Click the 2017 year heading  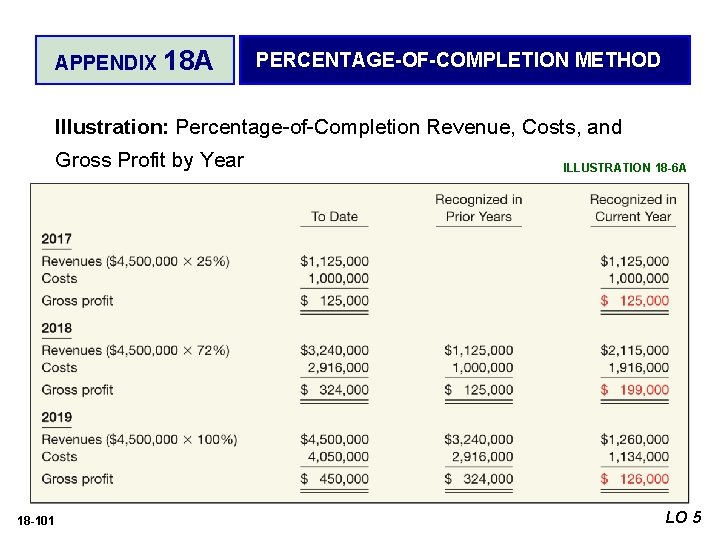(x=57, y=239)
